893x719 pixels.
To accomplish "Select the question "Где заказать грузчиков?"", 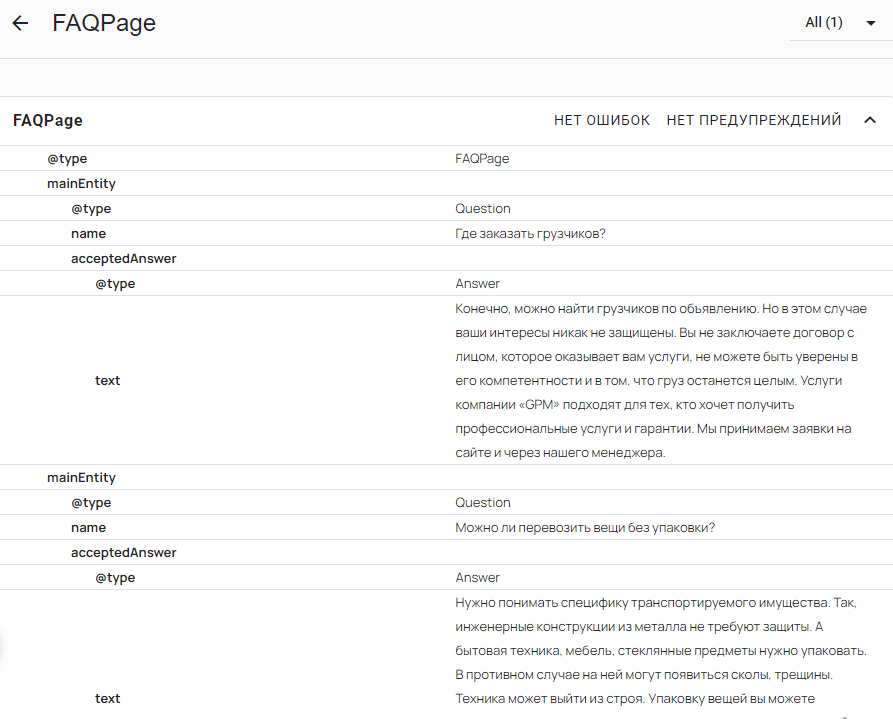I will tap(531, 233).
